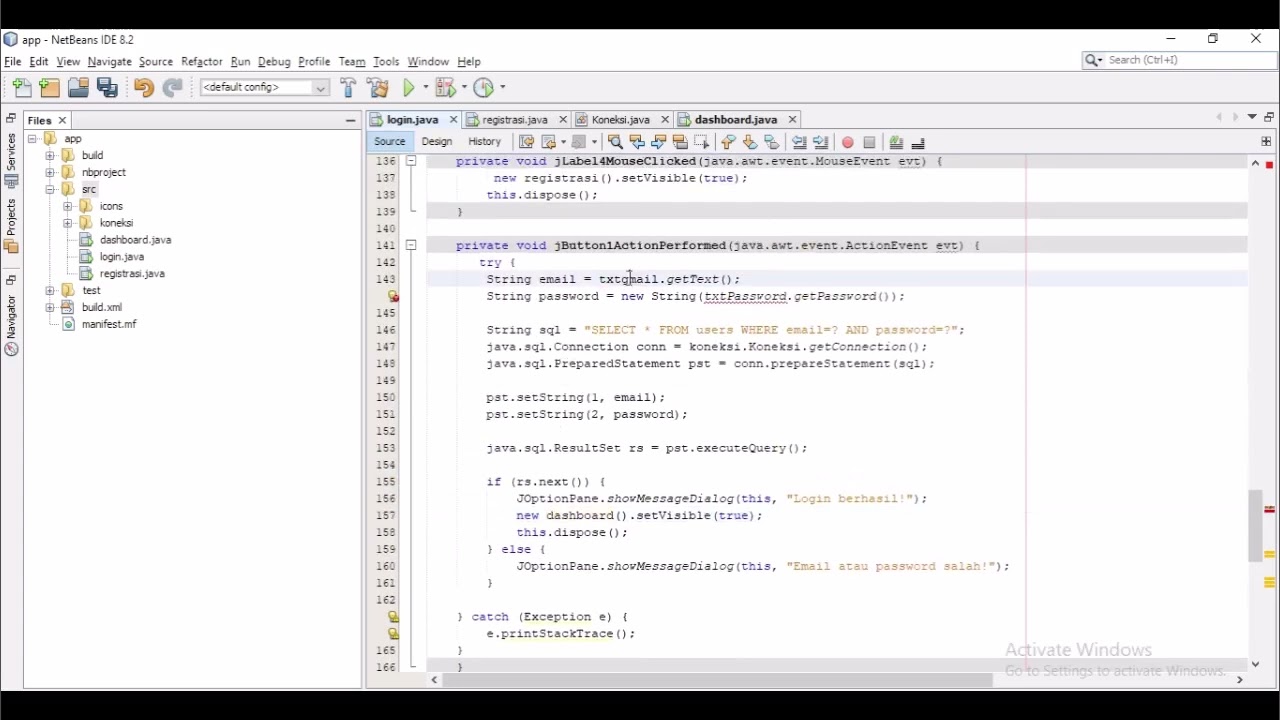This screenshot has width=1280, height=720.
Task: Switch to Design view
Action: point(437,143)
